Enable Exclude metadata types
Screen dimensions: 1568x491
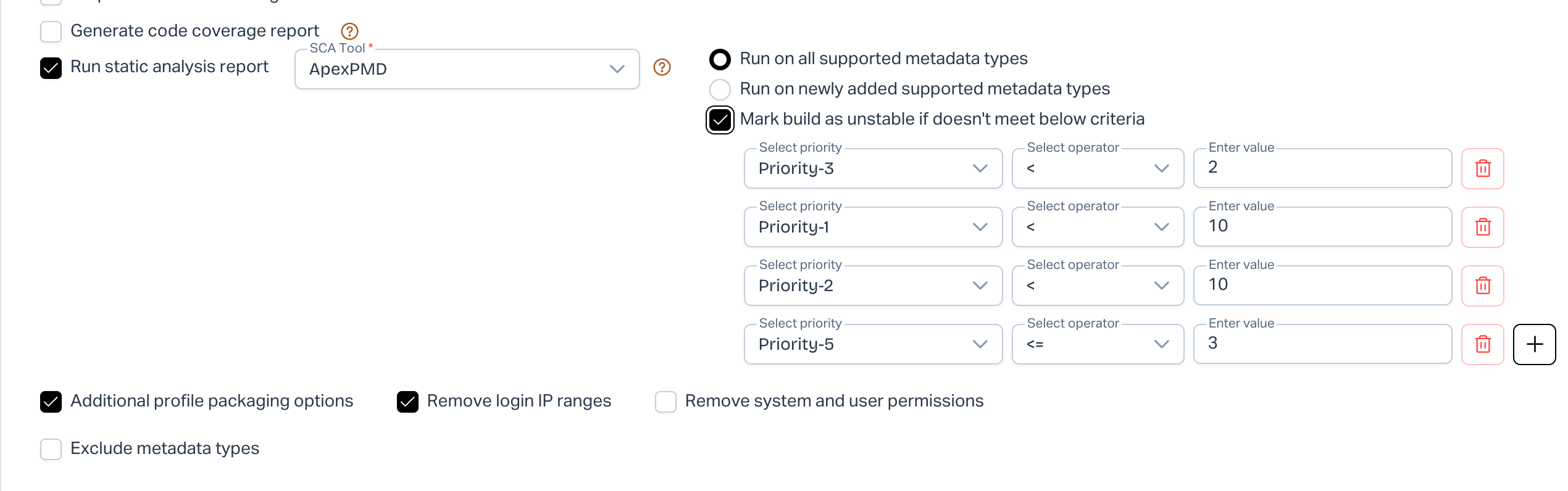(51, 449)
